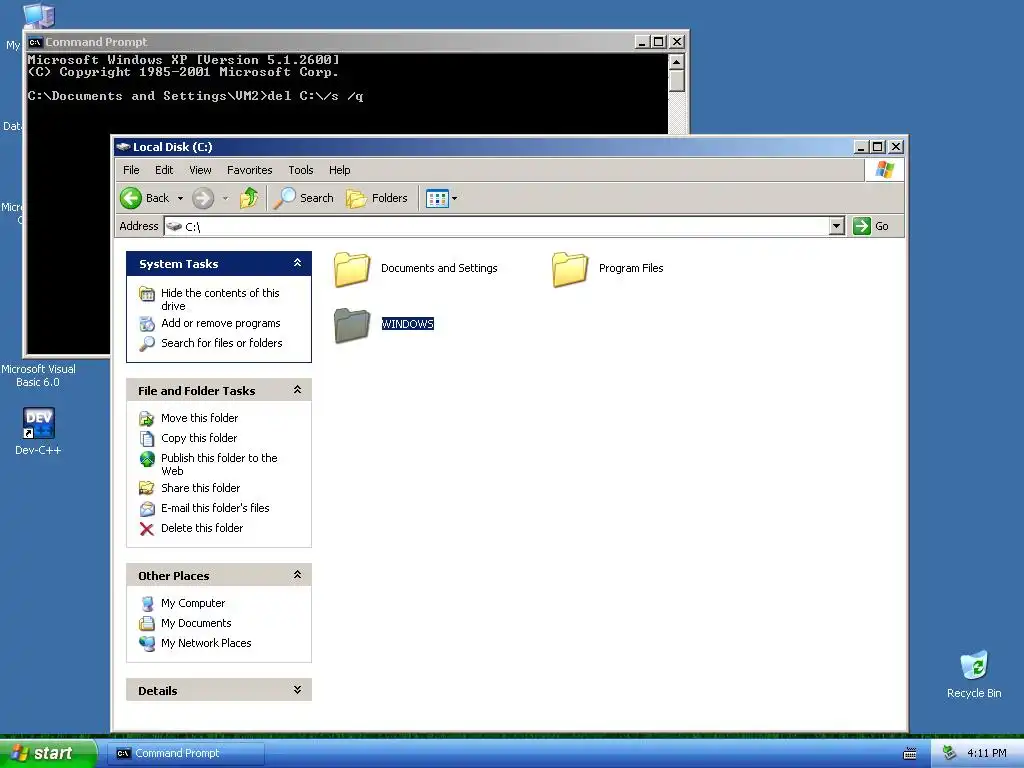Click the Go button beside address bar

(871, 226)
